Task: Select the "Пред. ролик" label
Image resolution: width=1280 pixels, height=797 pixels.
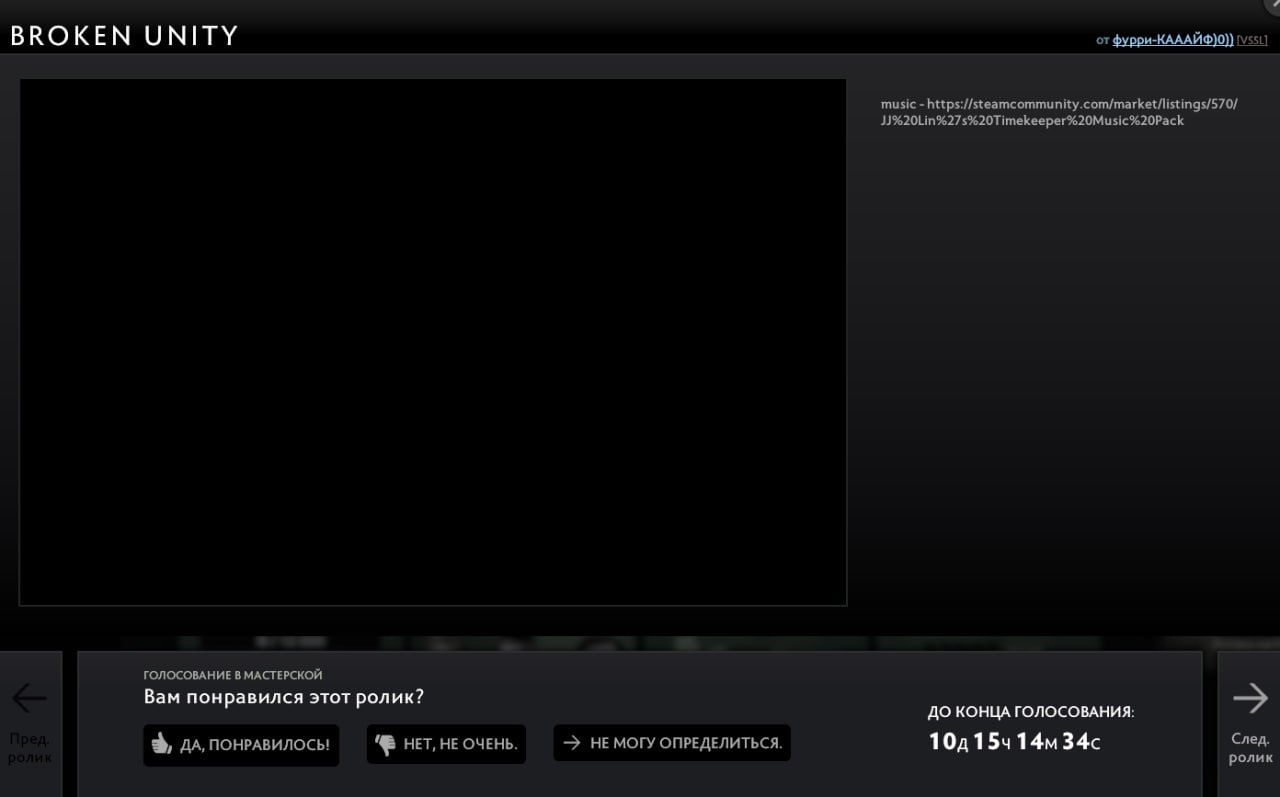Action: point(29,748)
